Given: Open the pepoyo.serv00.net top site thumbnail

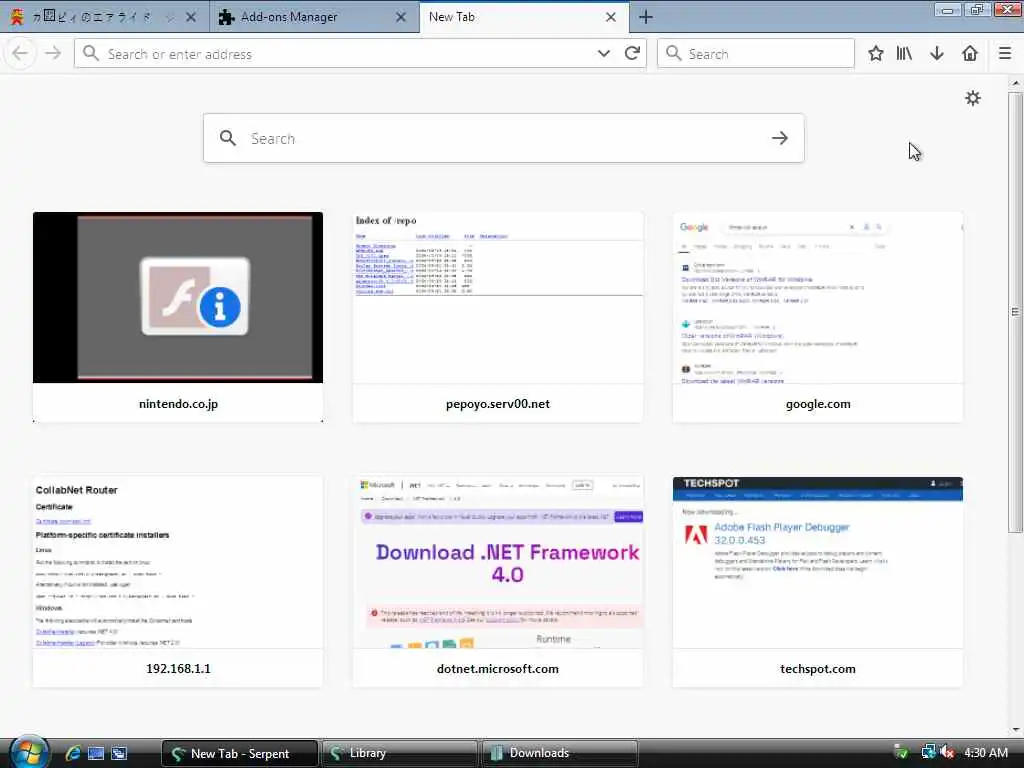Looking at the screenshot, I should tap(498, 297).
